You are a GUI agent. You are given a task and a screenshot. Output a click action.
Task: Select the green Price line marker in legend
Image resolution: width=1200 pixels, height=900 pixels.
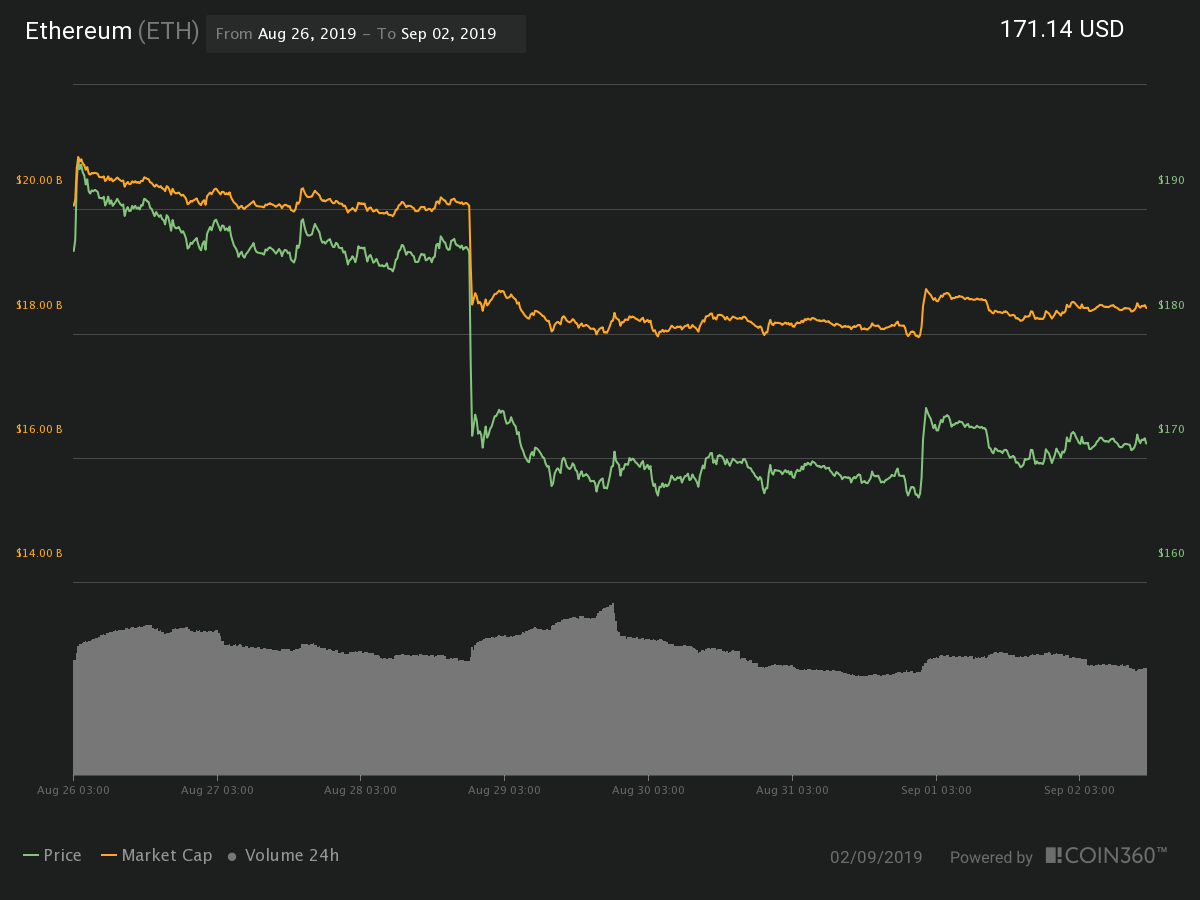[x=29, y=855]
